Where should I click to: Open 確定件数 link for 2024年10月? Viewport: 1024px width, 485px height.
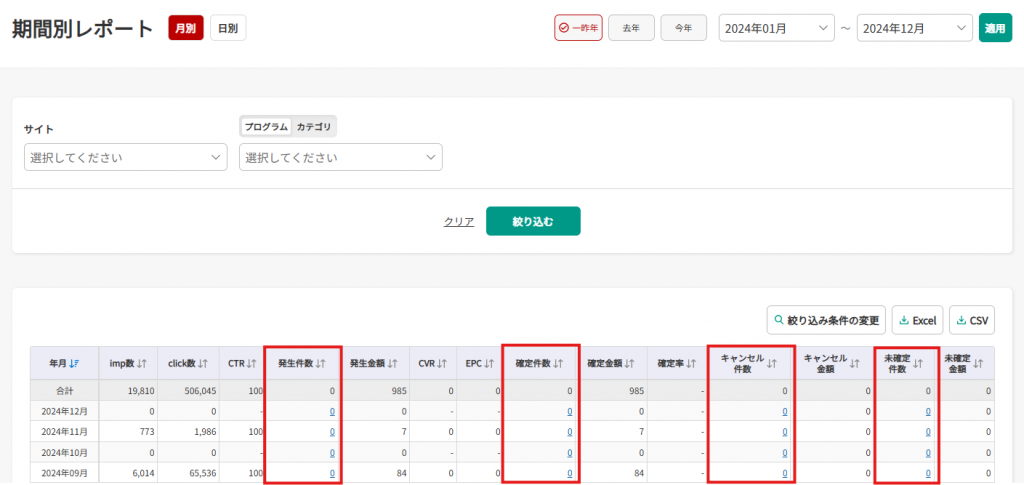(569, 452)
